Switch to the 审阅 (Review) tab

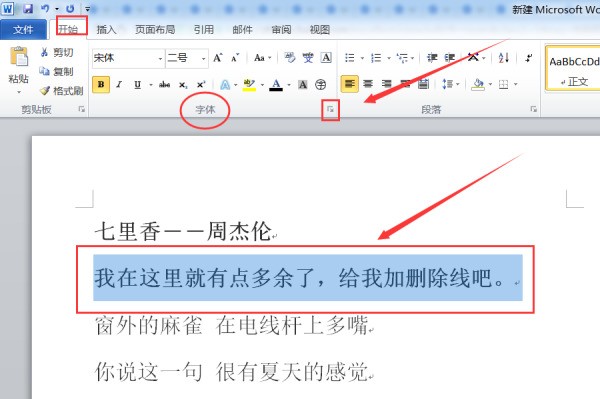click(x=281, y=29)
